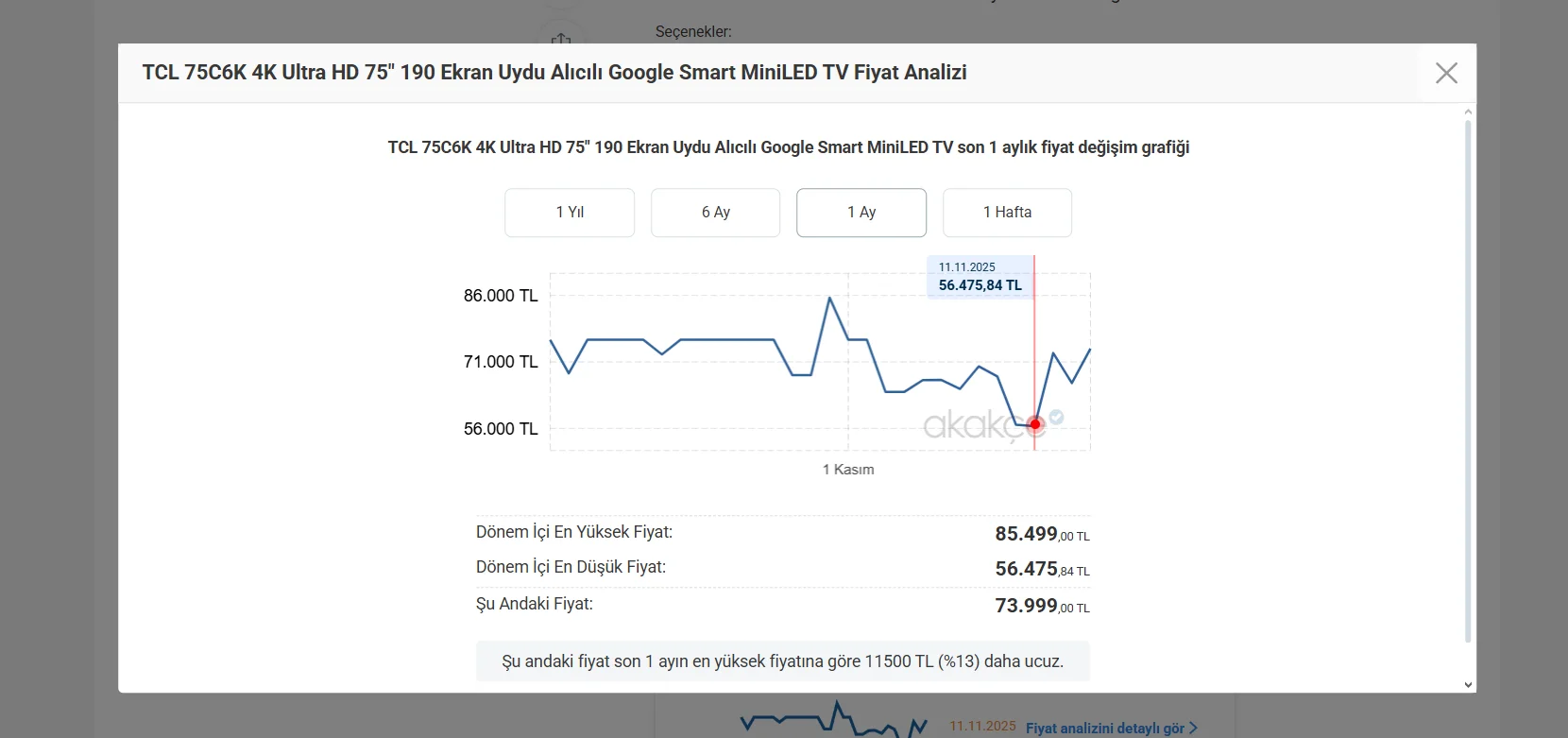The width and height of the screenshot is (1568, 738).
Task: Open the 'Fiyat analizini detaylı gör' link
Action: pos(1104,728)
